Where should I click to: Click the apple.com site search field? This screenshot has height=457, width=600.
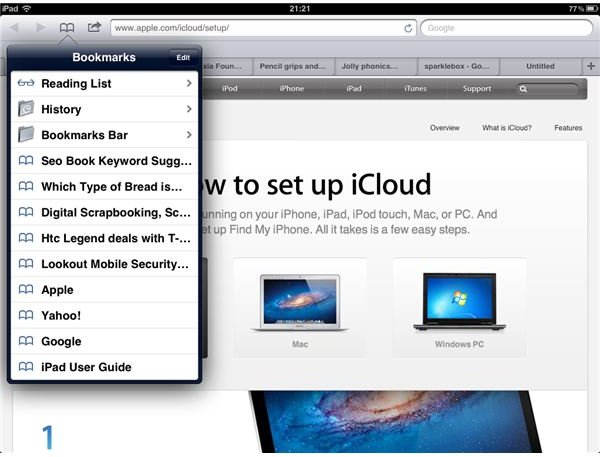coord(547,89)
